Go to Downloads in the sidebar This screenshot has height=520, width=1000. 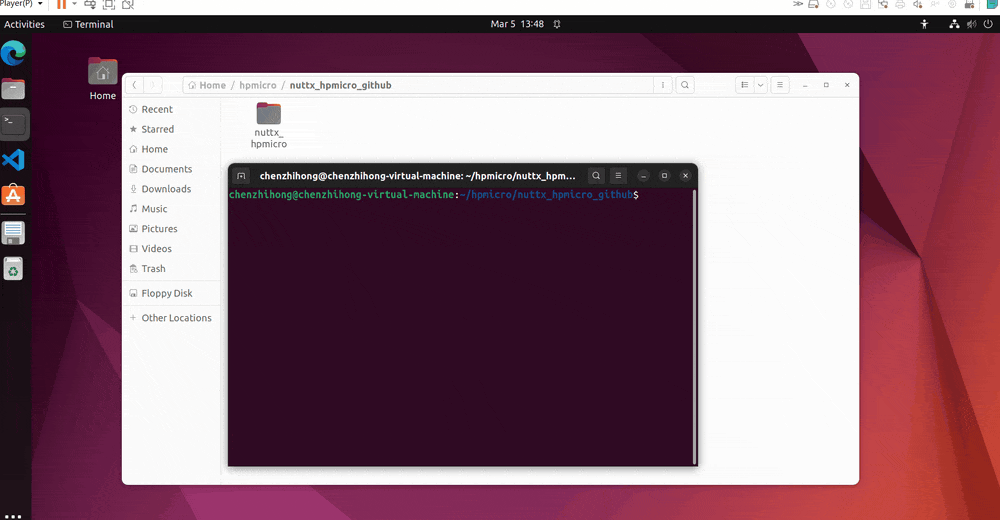(166, 189)
